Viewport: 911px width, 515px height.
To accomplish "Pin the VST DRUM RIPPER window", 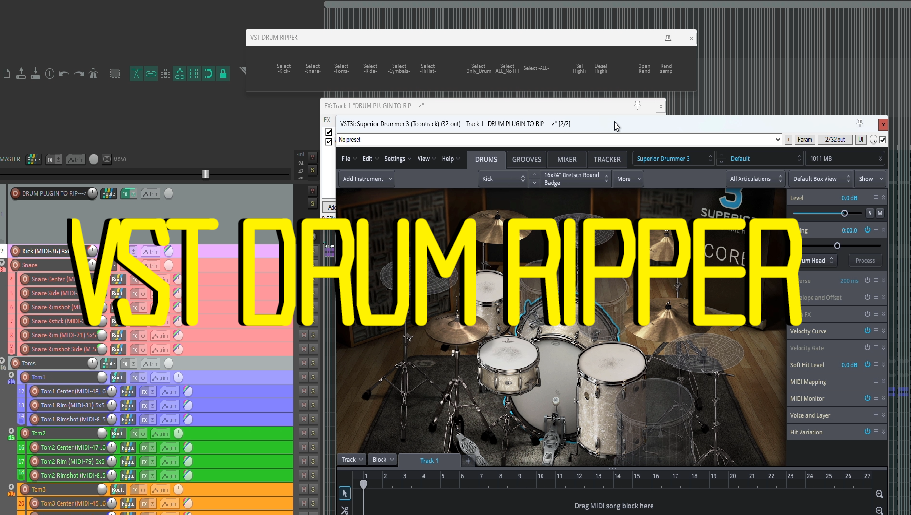I will 668,38.
